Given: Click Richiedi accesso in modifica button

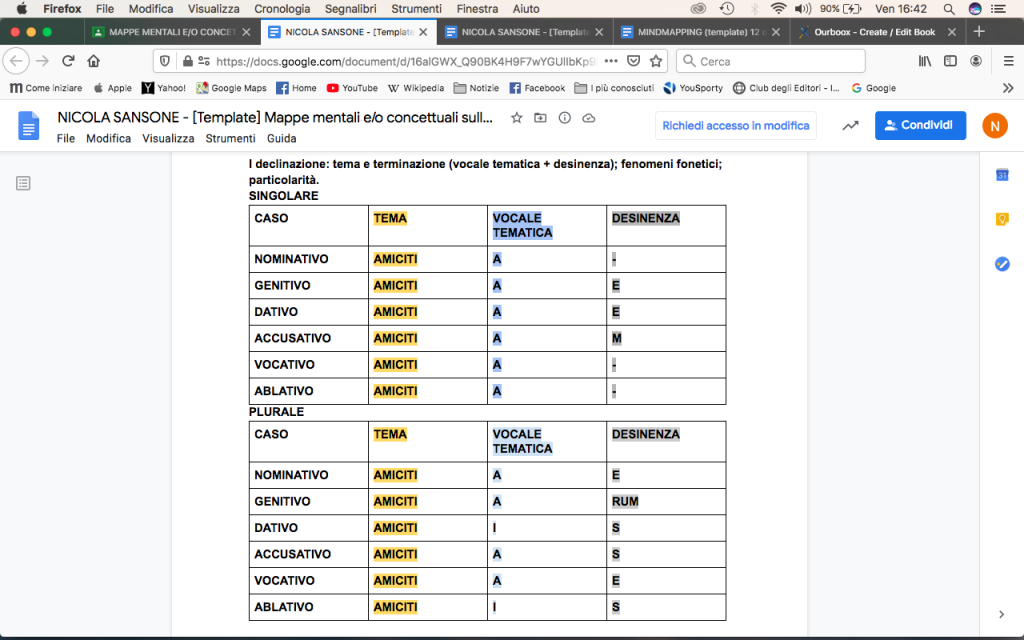Looking at the screenshot, I should pyautogui.click(x=736, y=126).
